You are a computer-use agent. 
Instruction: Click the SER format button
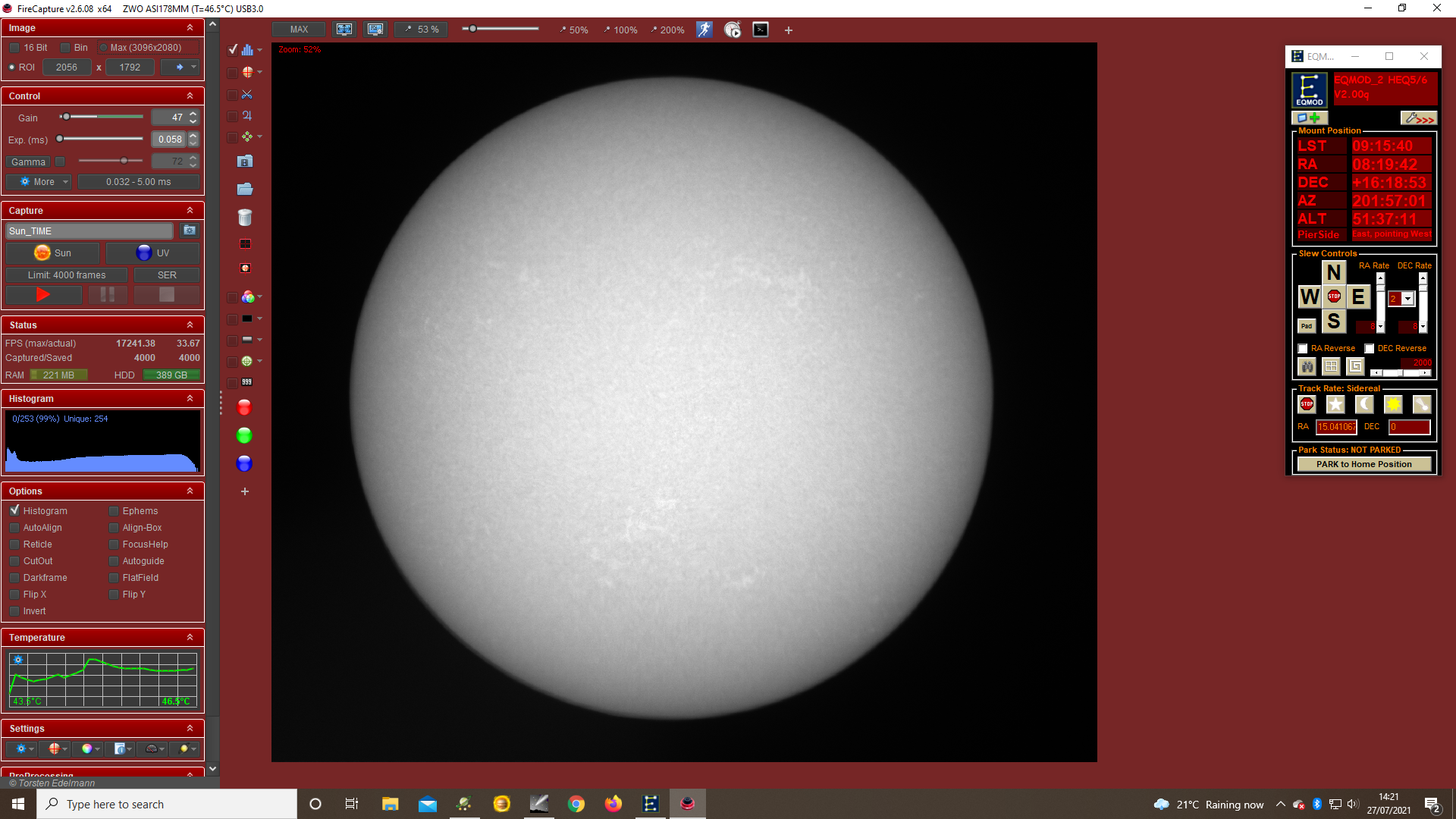point(167,275)
